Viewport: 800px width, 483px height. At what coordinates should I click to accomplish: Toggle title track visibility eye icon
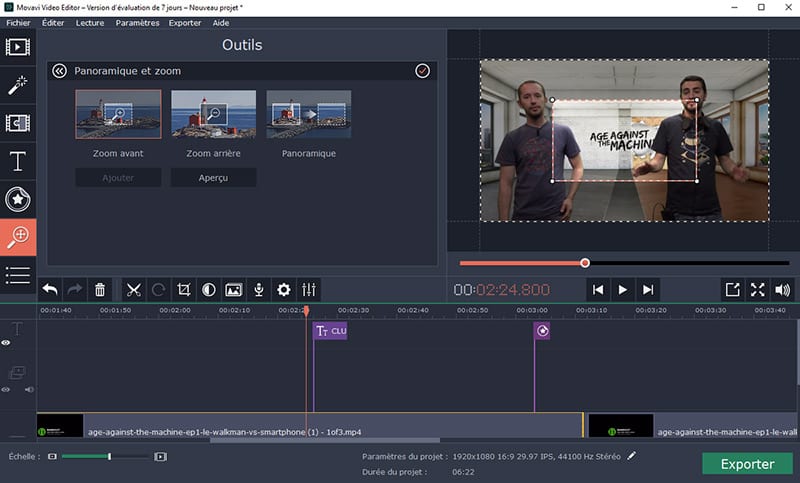[6, 343]
